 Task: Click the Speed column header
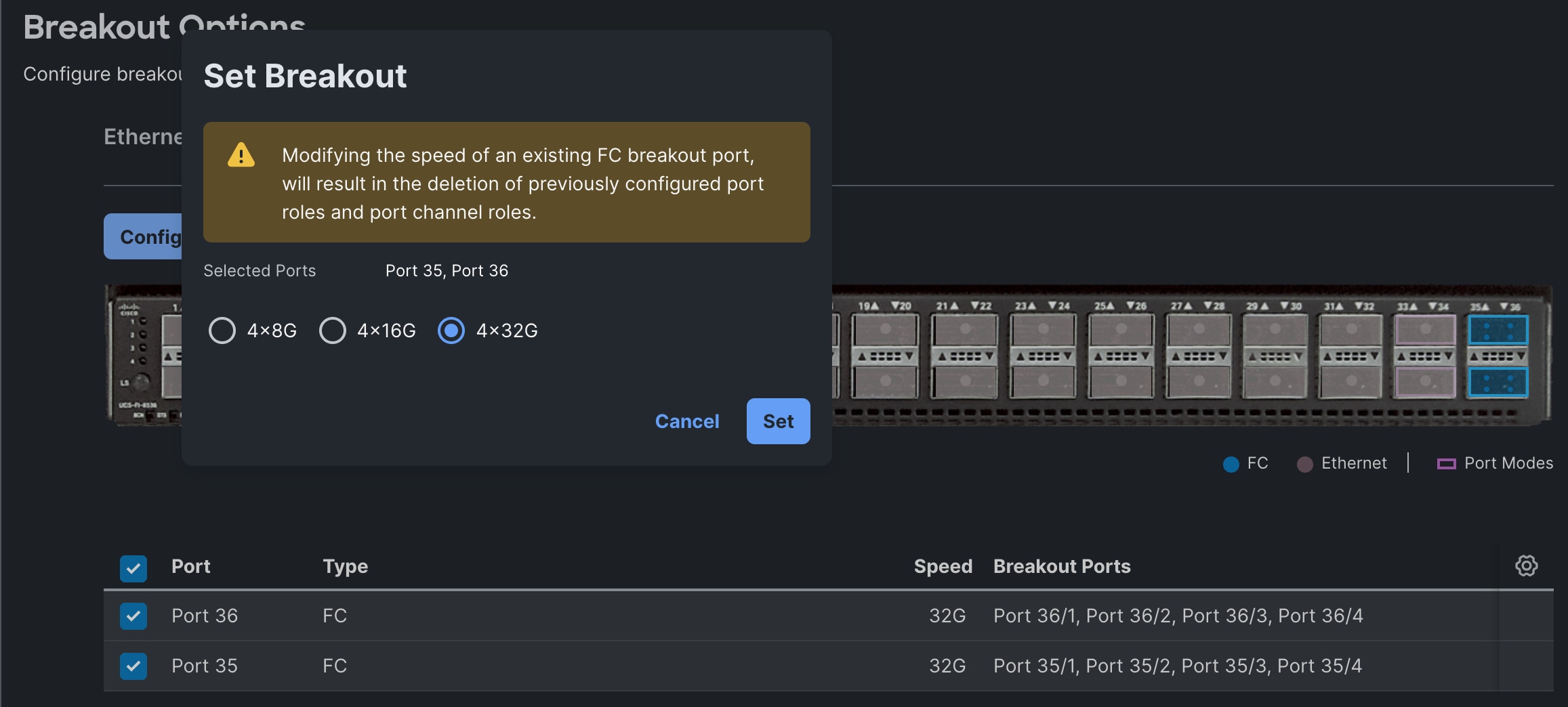(x=943, y=566)
